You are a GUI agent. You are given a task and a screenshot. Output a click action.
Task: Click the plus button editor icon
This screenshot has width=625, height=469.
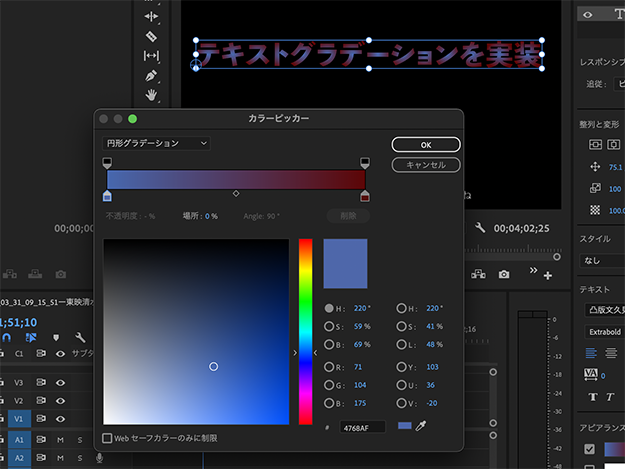coord(547,275)
